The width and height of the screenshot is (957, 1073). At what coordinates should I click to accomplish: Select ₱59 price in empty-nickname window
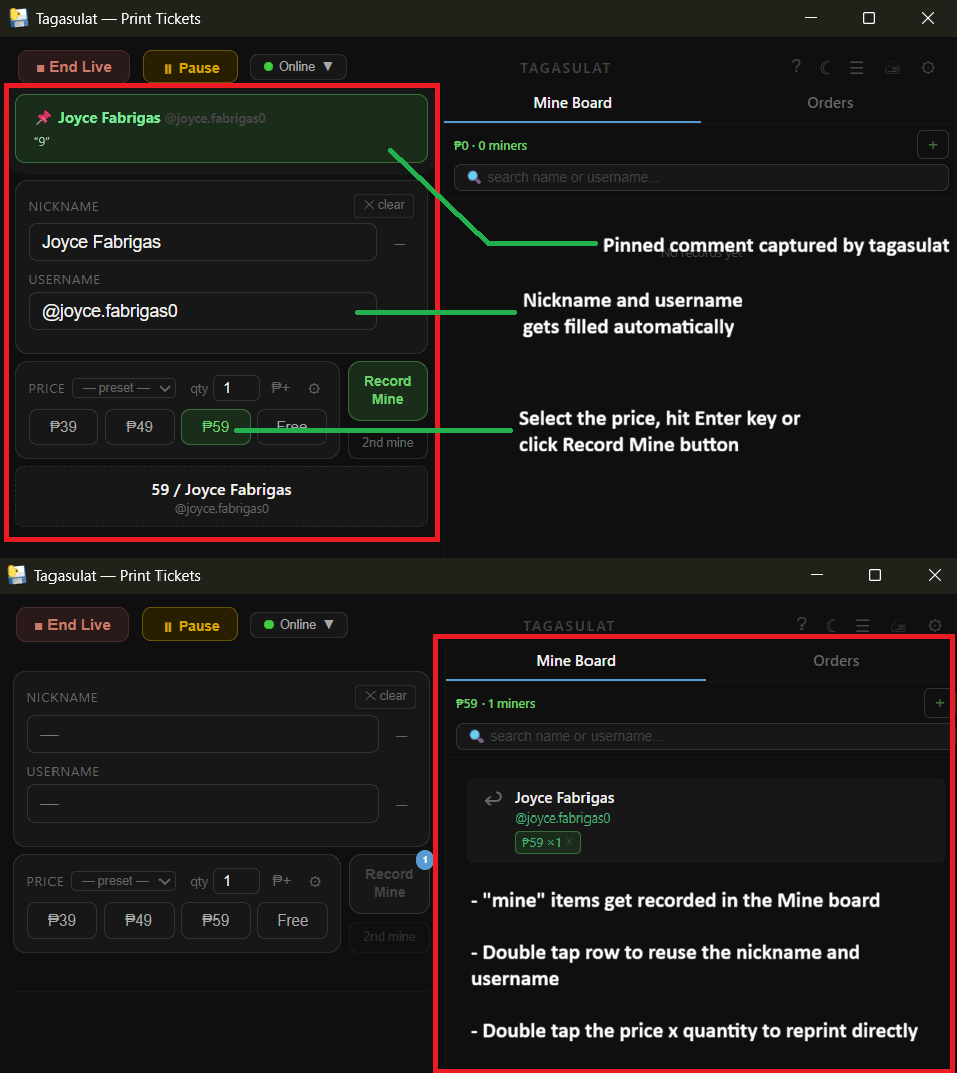click(x=216, y=920)
